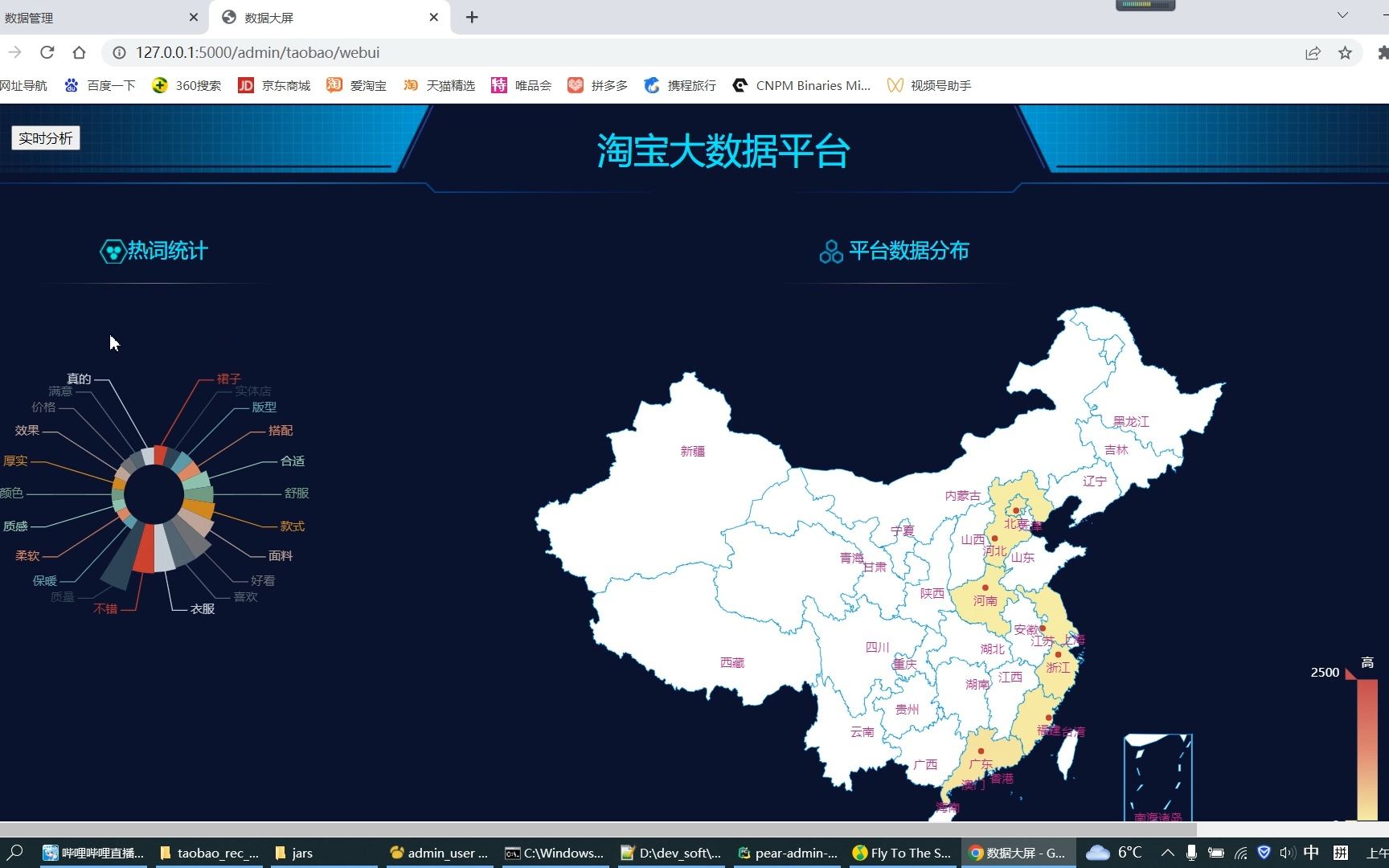Click the red 不错 slice of rose chart
1389x868 pixels.
(x=144, y=551)
